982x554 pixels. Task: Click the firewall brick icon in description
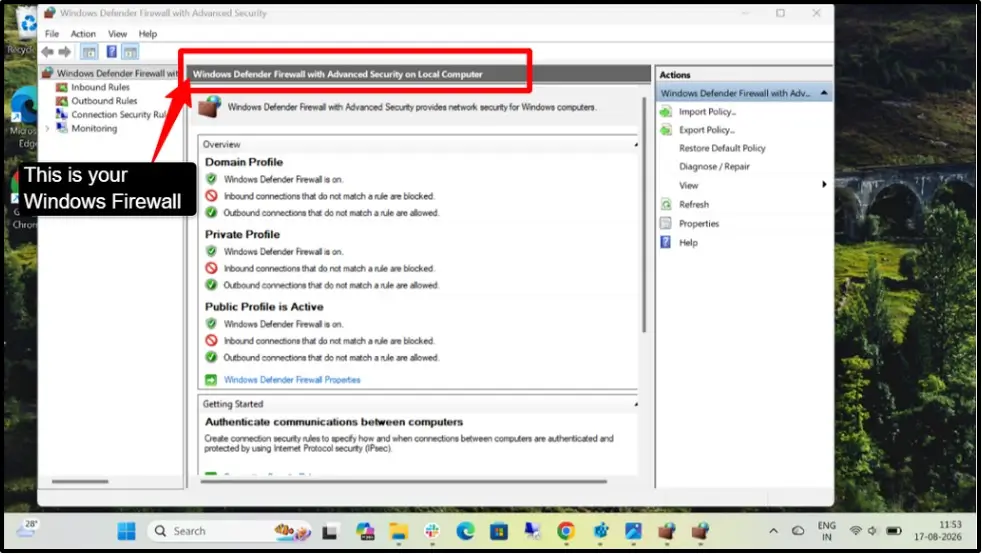pyautogui.click(x=210, y=106)
